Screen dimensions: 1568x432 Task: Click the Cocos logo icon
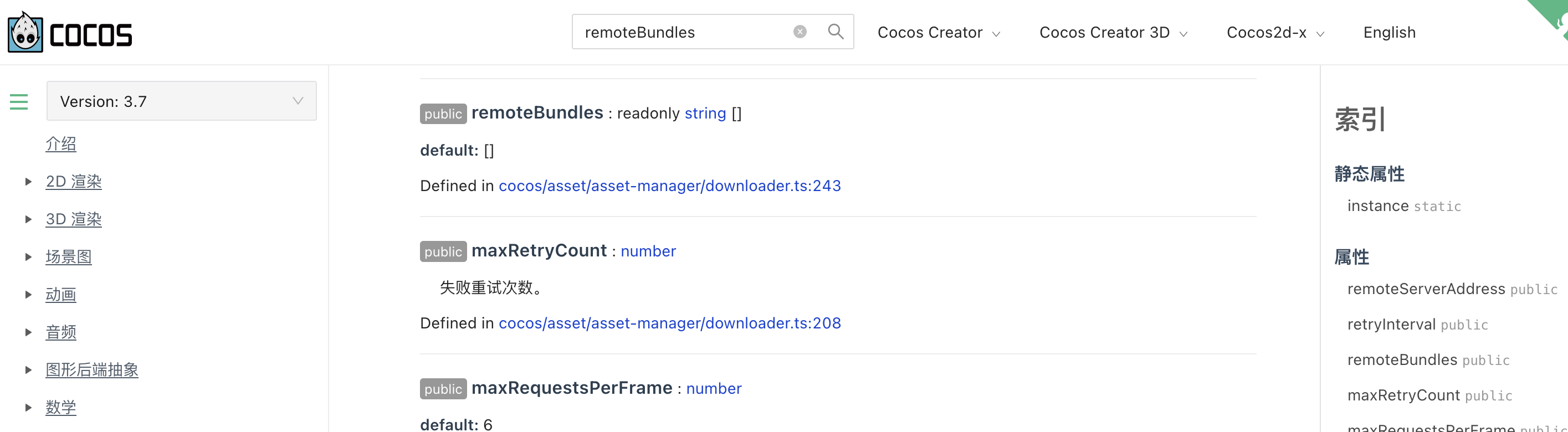click(25, 33)
